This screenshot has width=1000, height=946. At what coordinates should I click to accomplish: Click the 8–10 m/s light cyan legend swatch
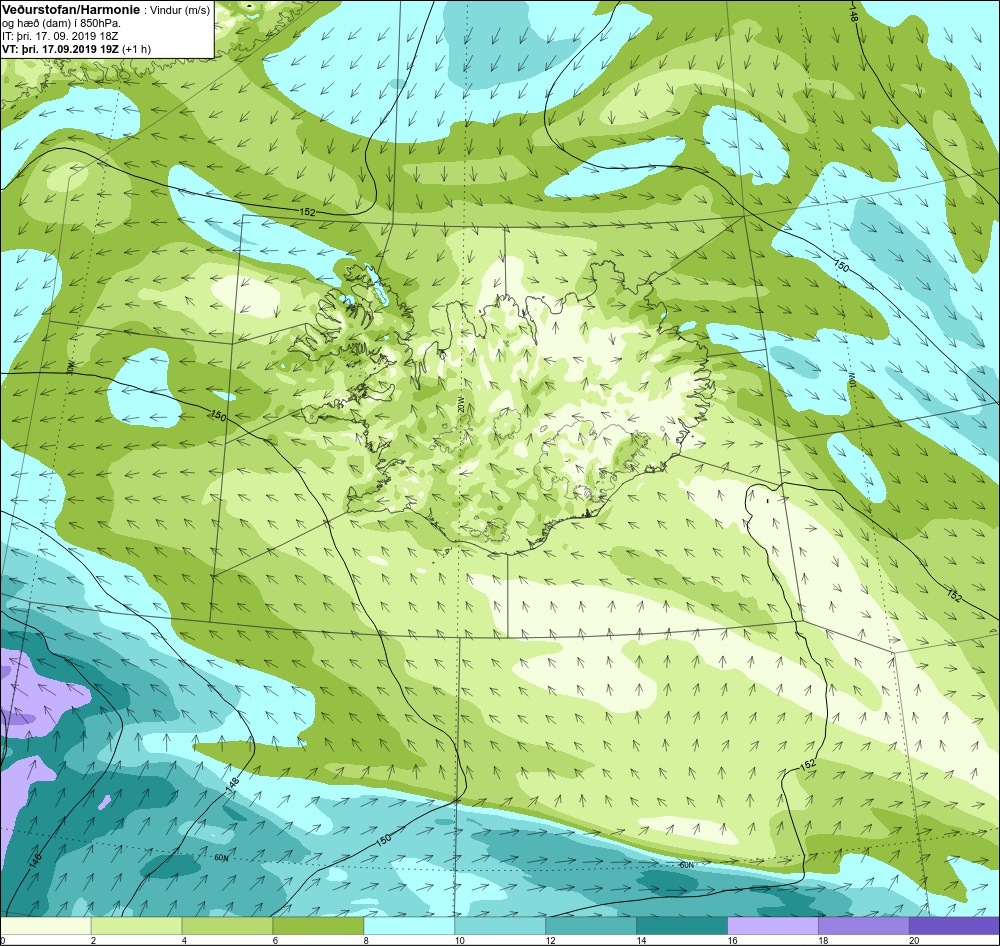(409, 926)
